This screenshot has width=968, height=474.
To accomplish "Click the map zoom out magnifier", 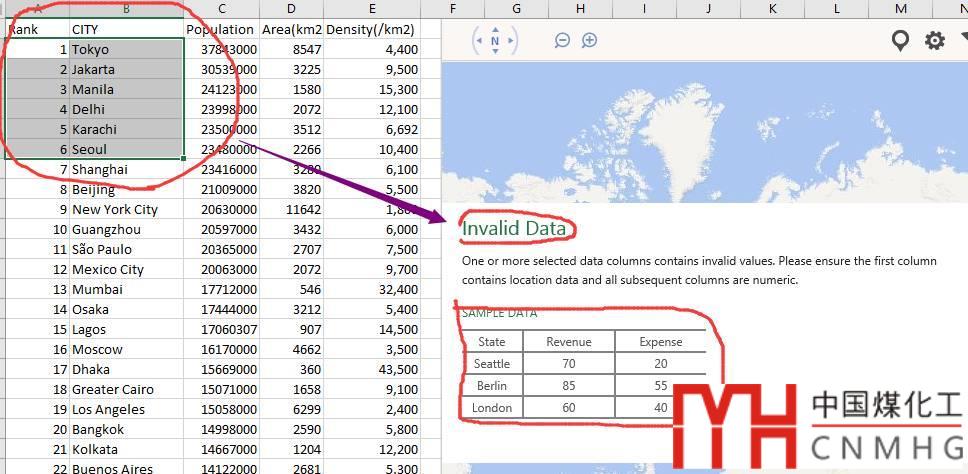I will coord(562,40).
